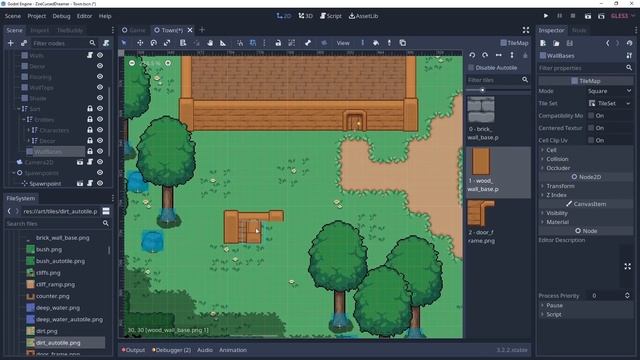The image size is (640, 360).
Task: Click the Select mode arrow tool
Action: pos(124,43)
